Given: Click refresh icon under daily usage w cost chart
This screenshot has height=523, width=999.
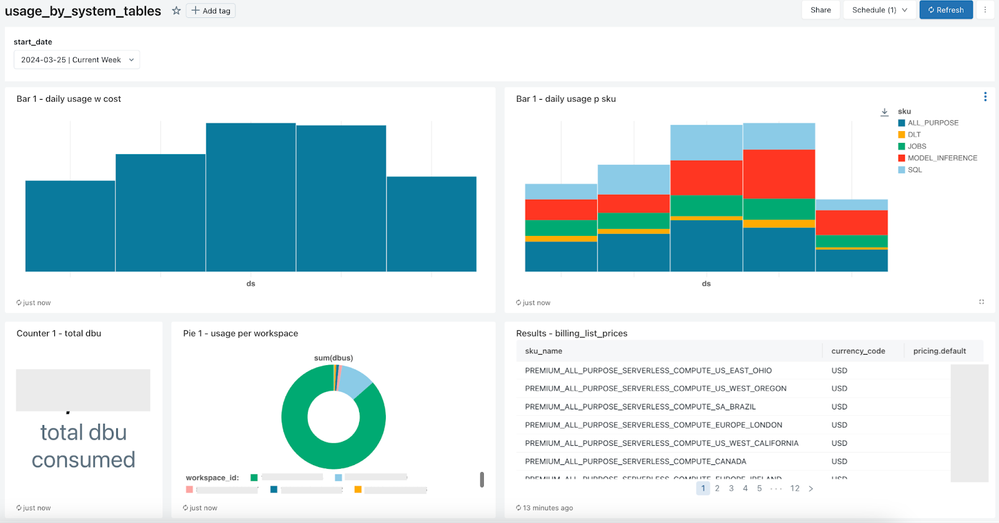Looking at the screenshot, I should point(19,302).
